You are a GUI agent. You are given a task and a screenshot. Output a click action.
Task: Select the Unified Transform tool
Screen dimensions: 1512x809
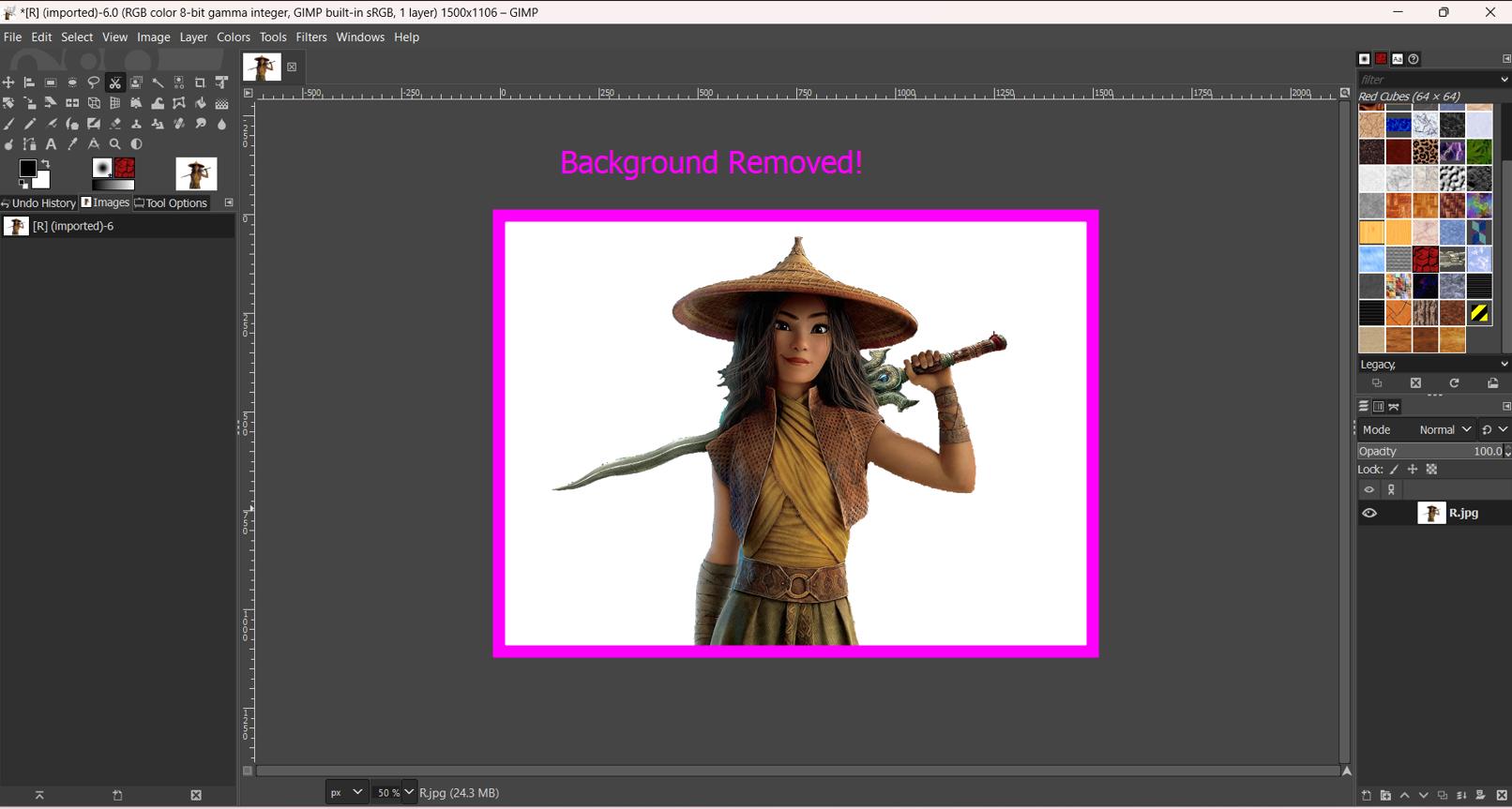pos(221,82)
